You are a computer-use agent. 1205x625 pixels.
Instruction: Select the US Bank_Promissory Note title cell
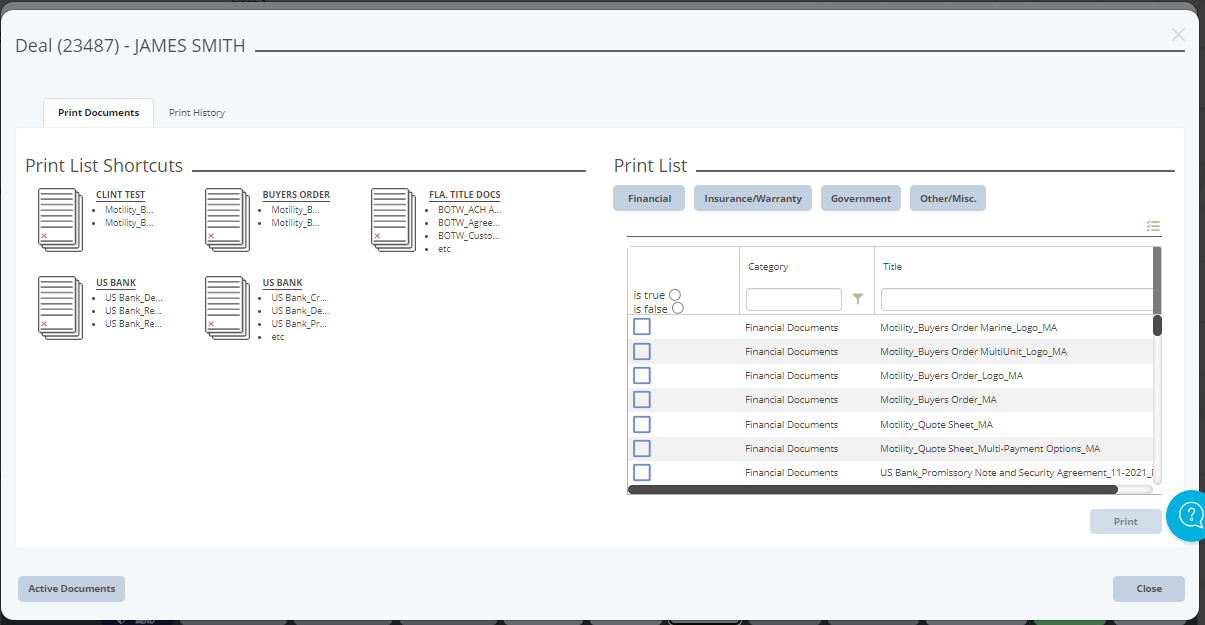tap(1016, 472)
